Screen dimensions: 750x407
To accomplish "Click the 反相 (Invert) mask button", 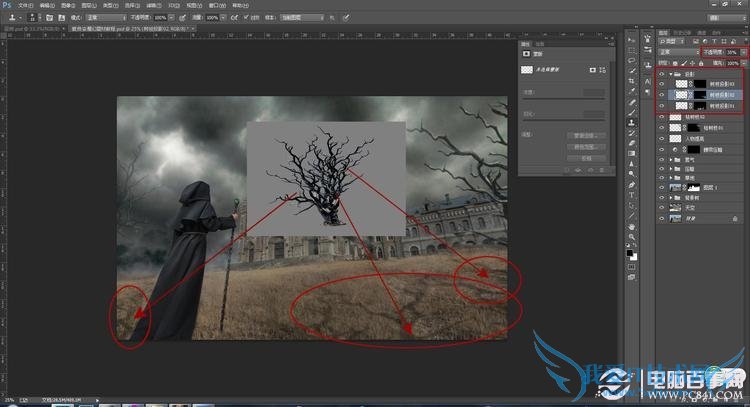I will point(586,157).
